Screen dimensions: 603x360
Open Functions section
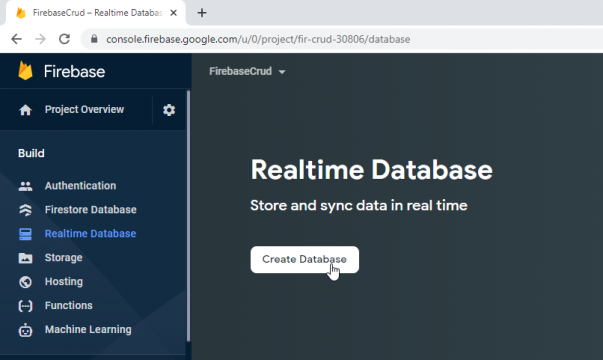pyautogui.click(x=68, y=305)
